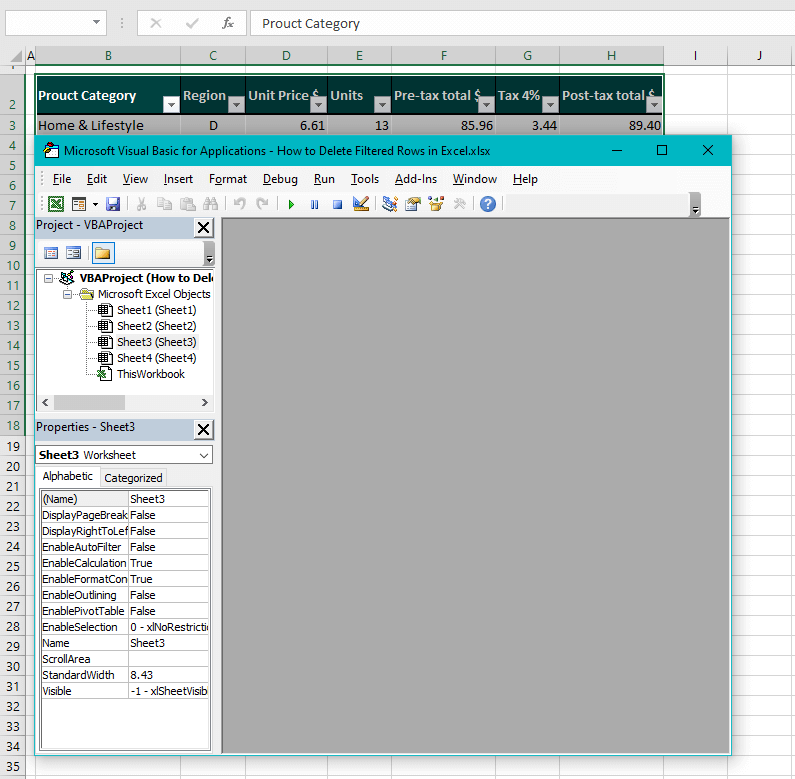Run macro with green play icon
This screenshot has width=795, height=779.
pos(291,204)
